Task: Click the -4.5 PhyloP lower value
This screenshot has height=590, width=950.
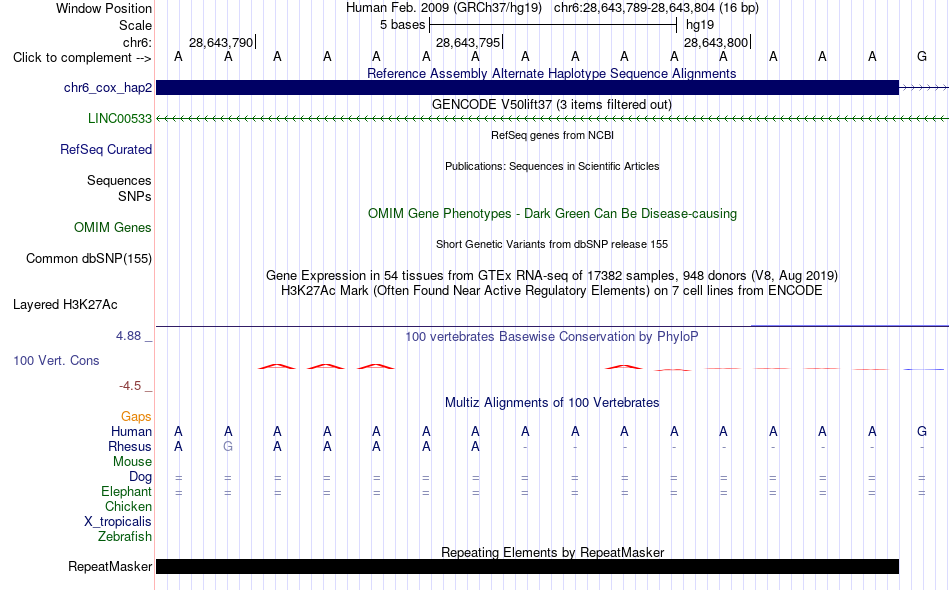Action: click(130, 386)
